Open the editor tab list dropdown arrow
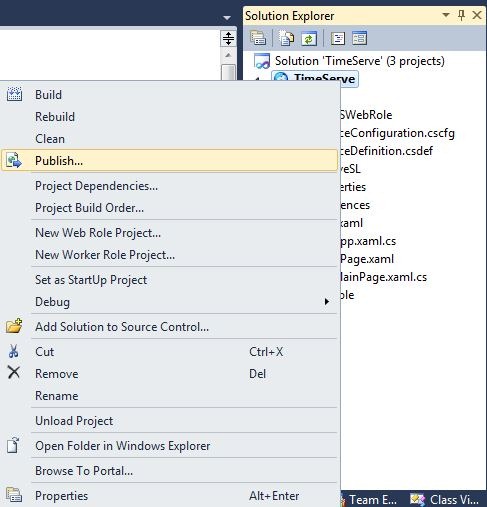Viewport: 487px width, 507px height. (227, 18)
